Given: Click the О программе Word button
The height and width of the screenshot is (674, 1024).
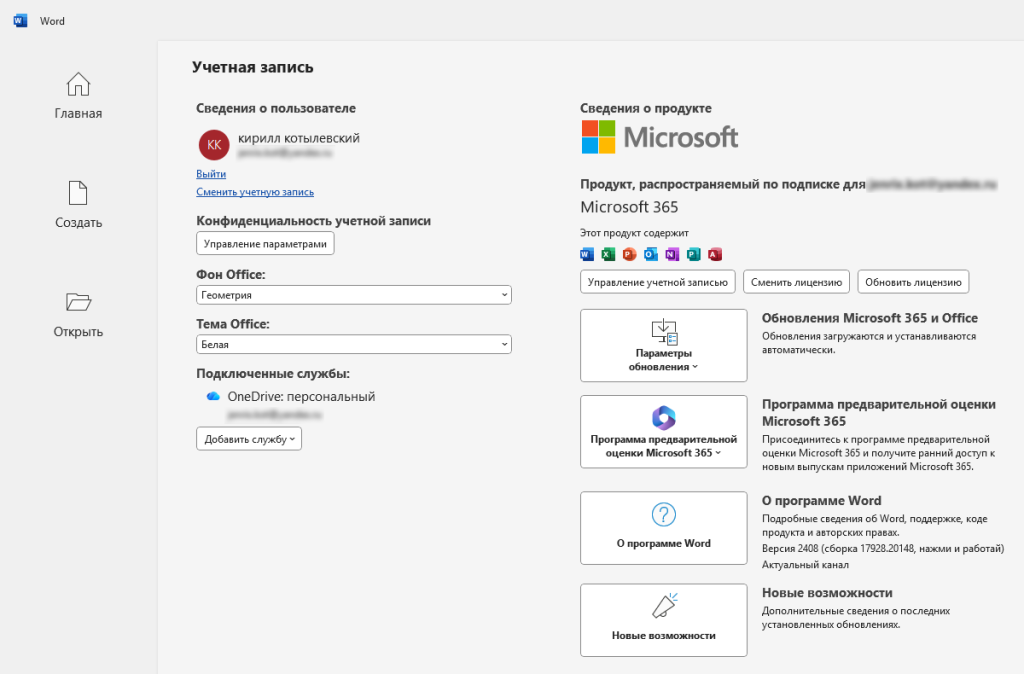Looking at the screenshot, I should point(664,528).
